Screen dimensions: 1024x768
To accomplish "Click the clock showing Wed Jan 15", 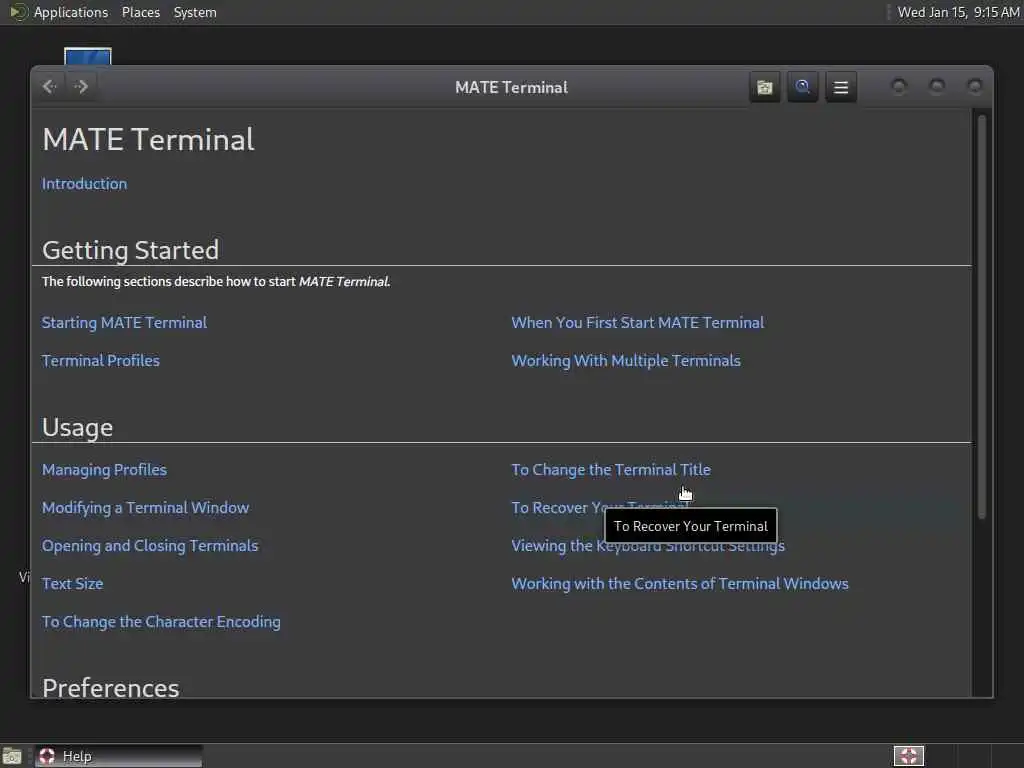I will [958, 12].
